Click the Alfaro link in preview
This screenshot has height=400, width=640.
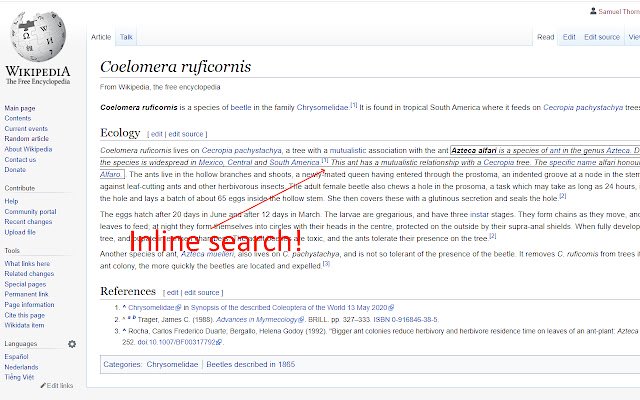point(110,175)
